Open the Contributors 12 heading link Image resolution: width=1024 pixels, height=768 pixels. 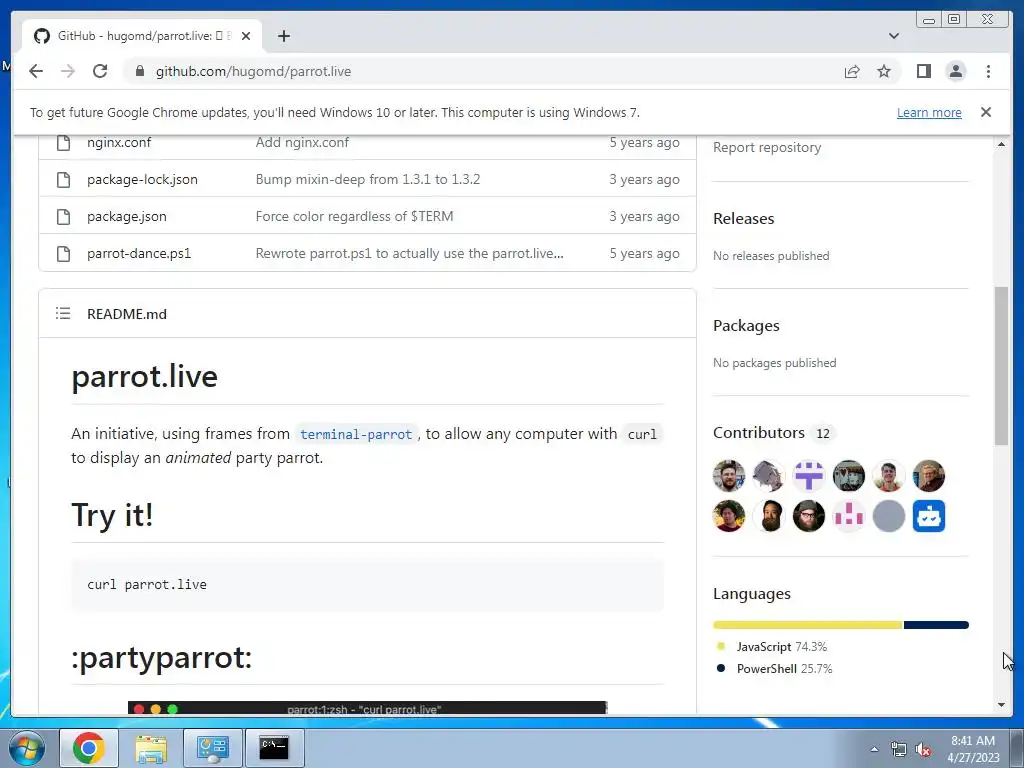[x=775, y=433]
